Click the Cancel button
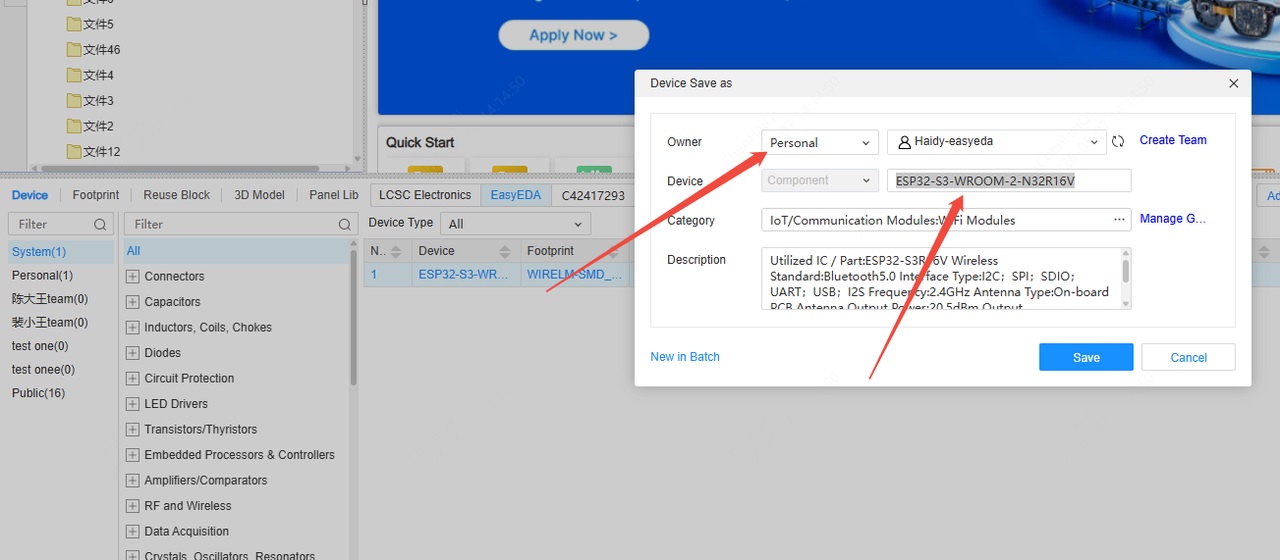The image size is (1280, 560). [x=1189, y=357]
